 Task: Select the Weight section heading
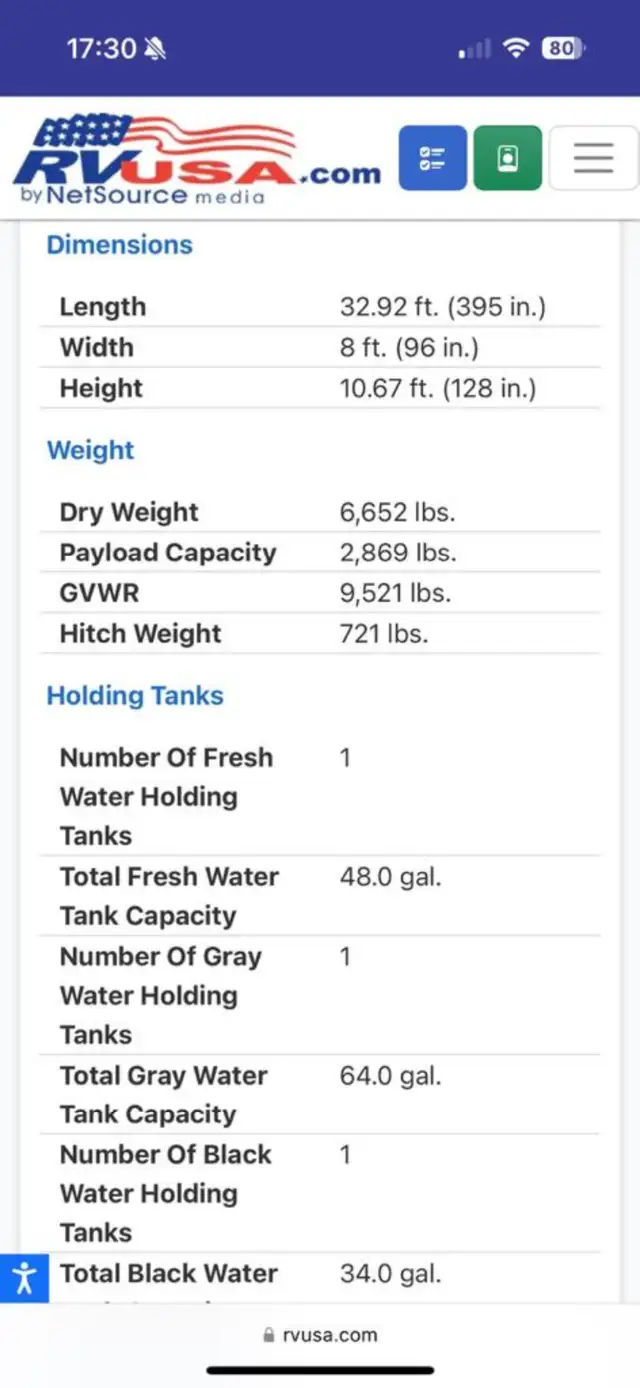pyautogui.click(x=91, y=450)
